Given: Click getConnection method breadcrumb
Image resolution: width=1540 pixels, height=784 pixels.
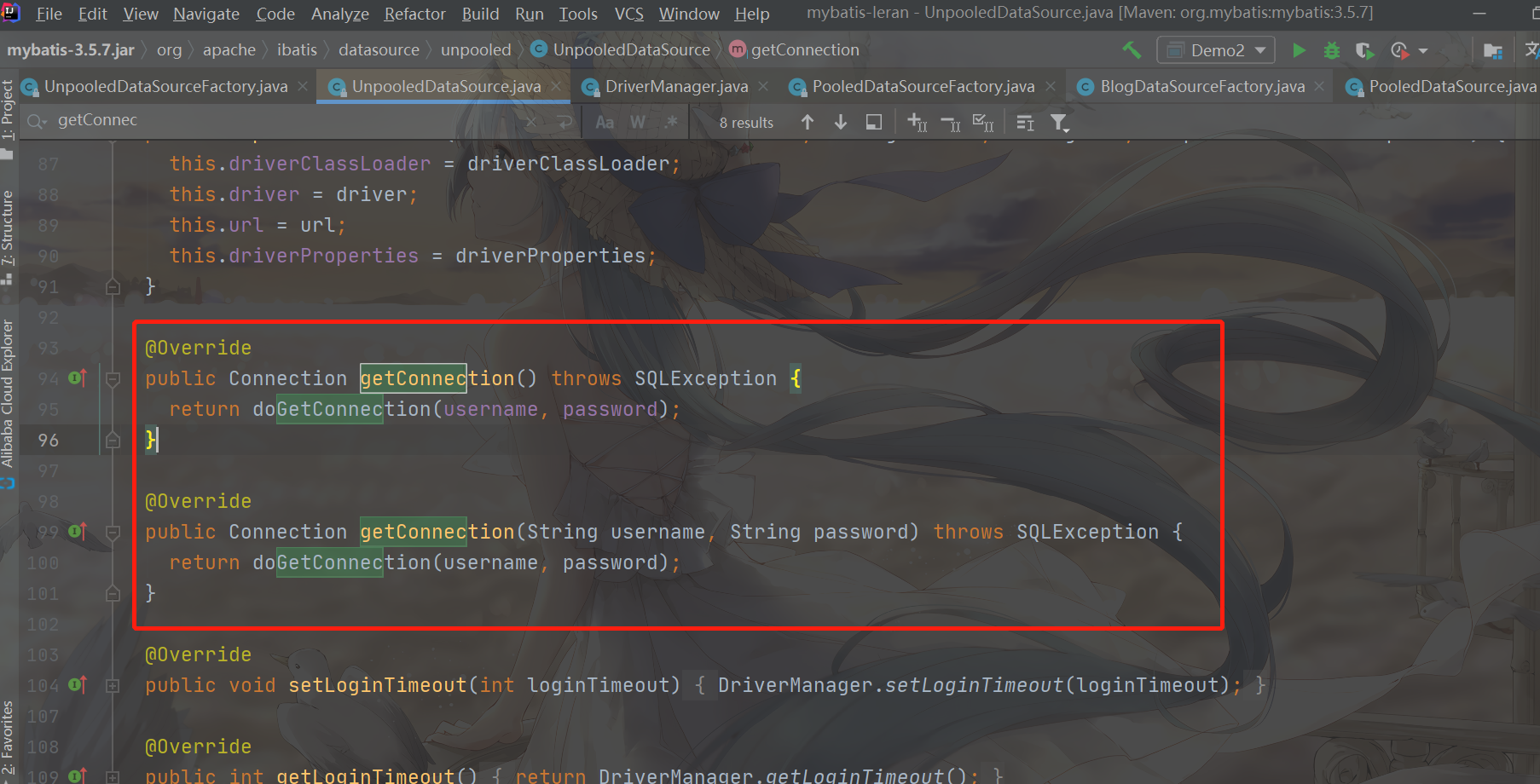Looking at the screenshot, I should (795, 49).
